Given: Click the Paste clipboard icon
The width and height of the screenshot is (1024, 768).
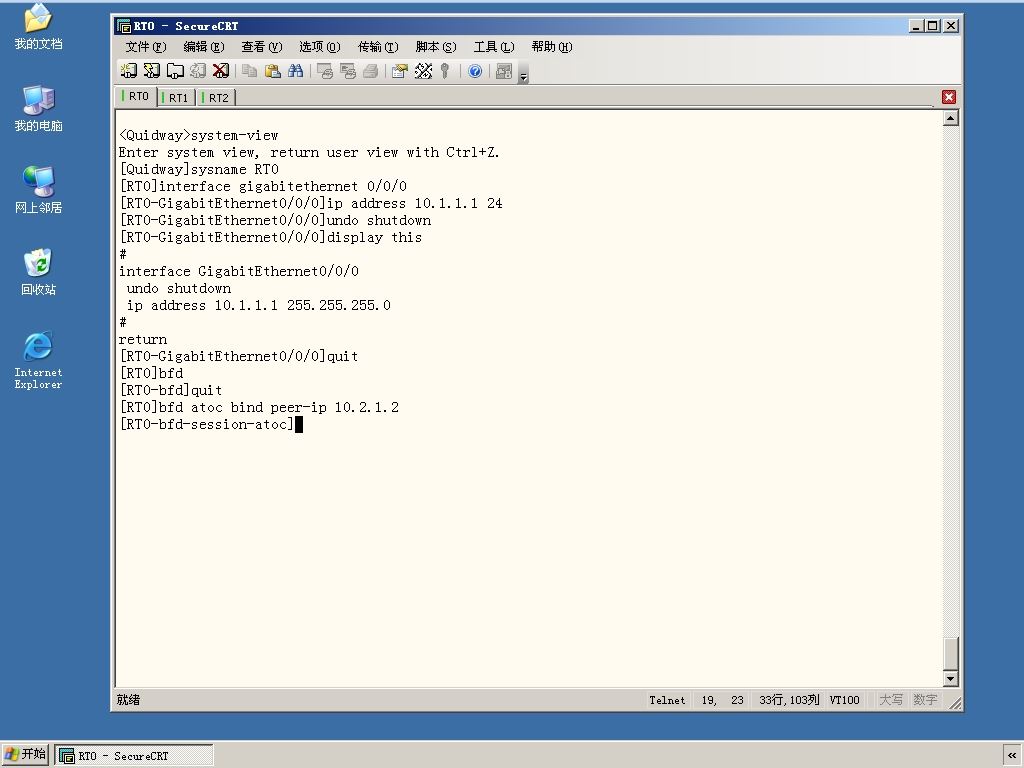Looking at the screenshot, I should pyautogui.click(x=272, y=71).
